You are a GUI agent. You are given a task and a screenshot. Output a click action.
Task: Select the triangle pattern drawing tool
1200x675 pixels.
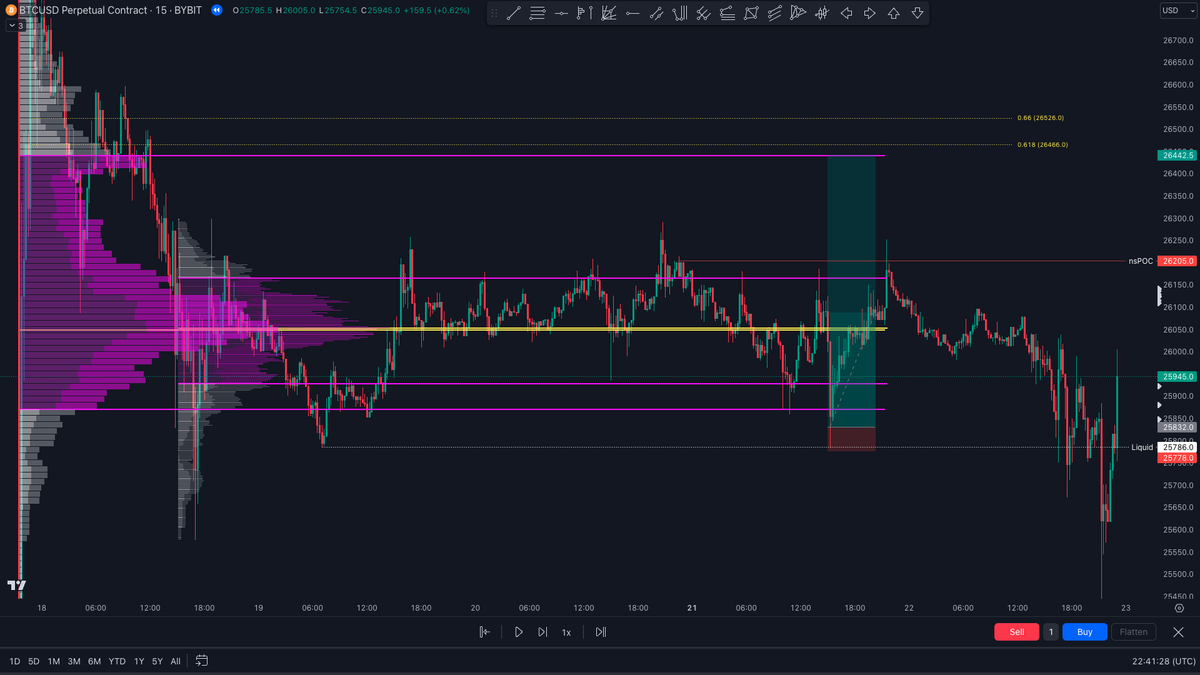[x=798, y=13]
